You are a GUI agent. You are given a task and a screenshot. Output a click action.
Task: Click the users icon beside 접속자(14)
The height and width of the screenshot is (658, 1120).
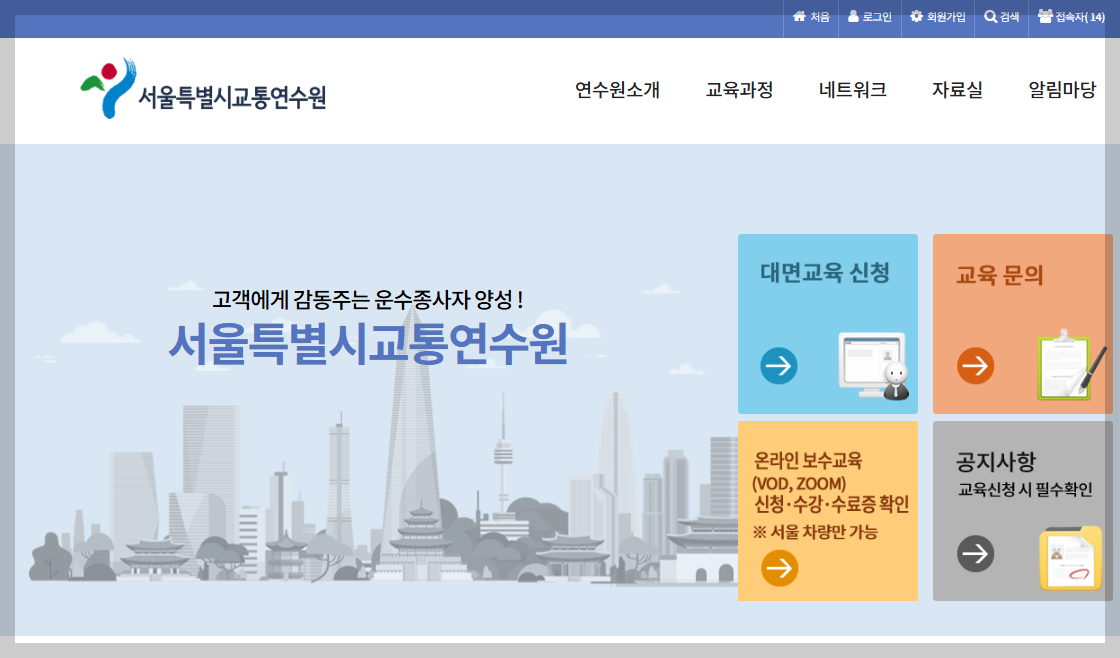click(1045, 16)
